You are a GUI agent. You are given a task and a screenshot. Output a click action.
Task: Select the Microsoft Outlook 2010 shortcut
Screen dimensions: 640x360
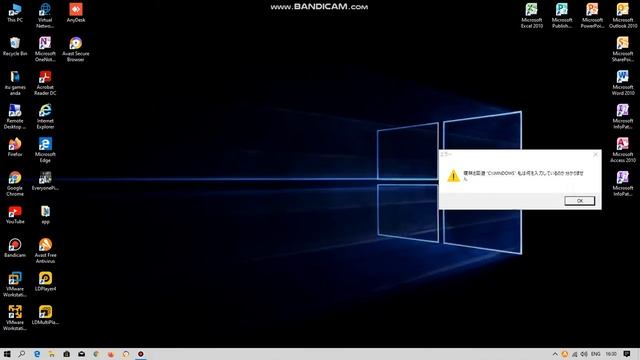click(623, 16)
